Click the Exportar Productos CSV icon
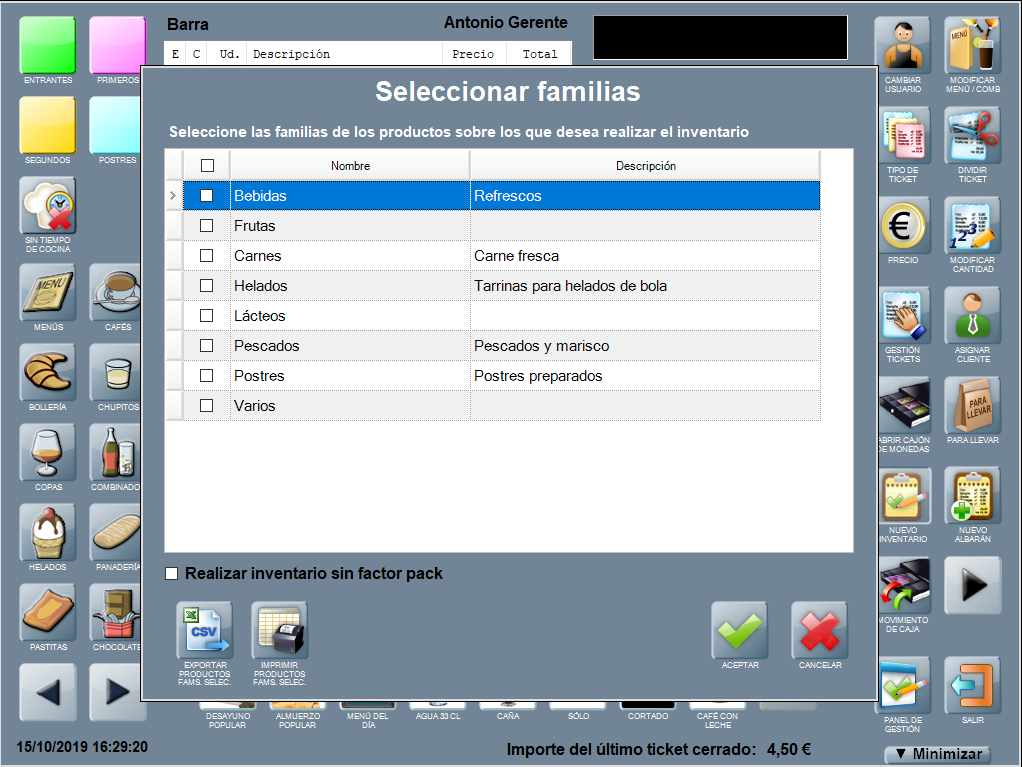Viewport: 1022px width, 767px height. tap(204, 630)
